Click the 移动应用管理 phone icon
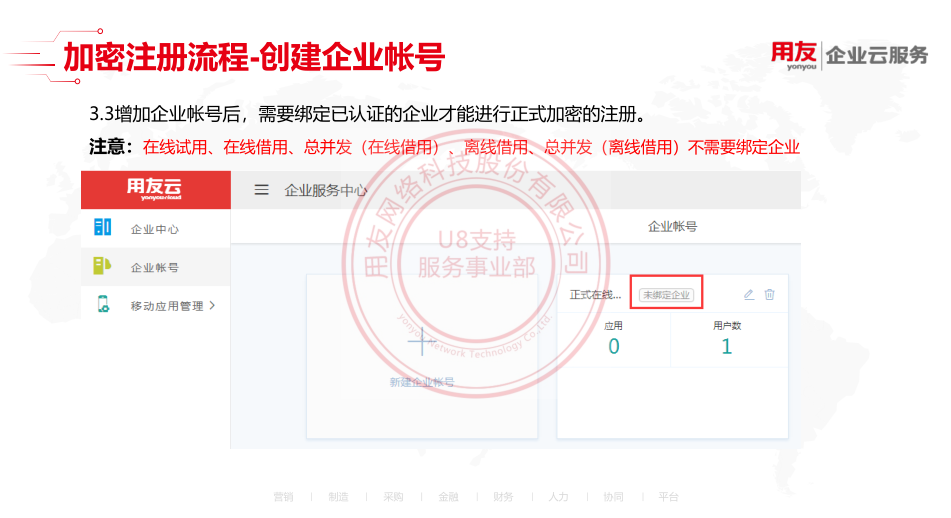 (x=103, y=304)
